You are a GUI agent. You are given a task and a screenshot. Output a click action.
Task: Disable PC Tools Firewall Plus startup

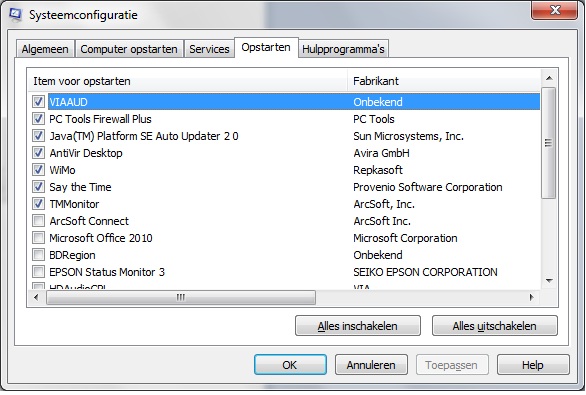(38, 119)
